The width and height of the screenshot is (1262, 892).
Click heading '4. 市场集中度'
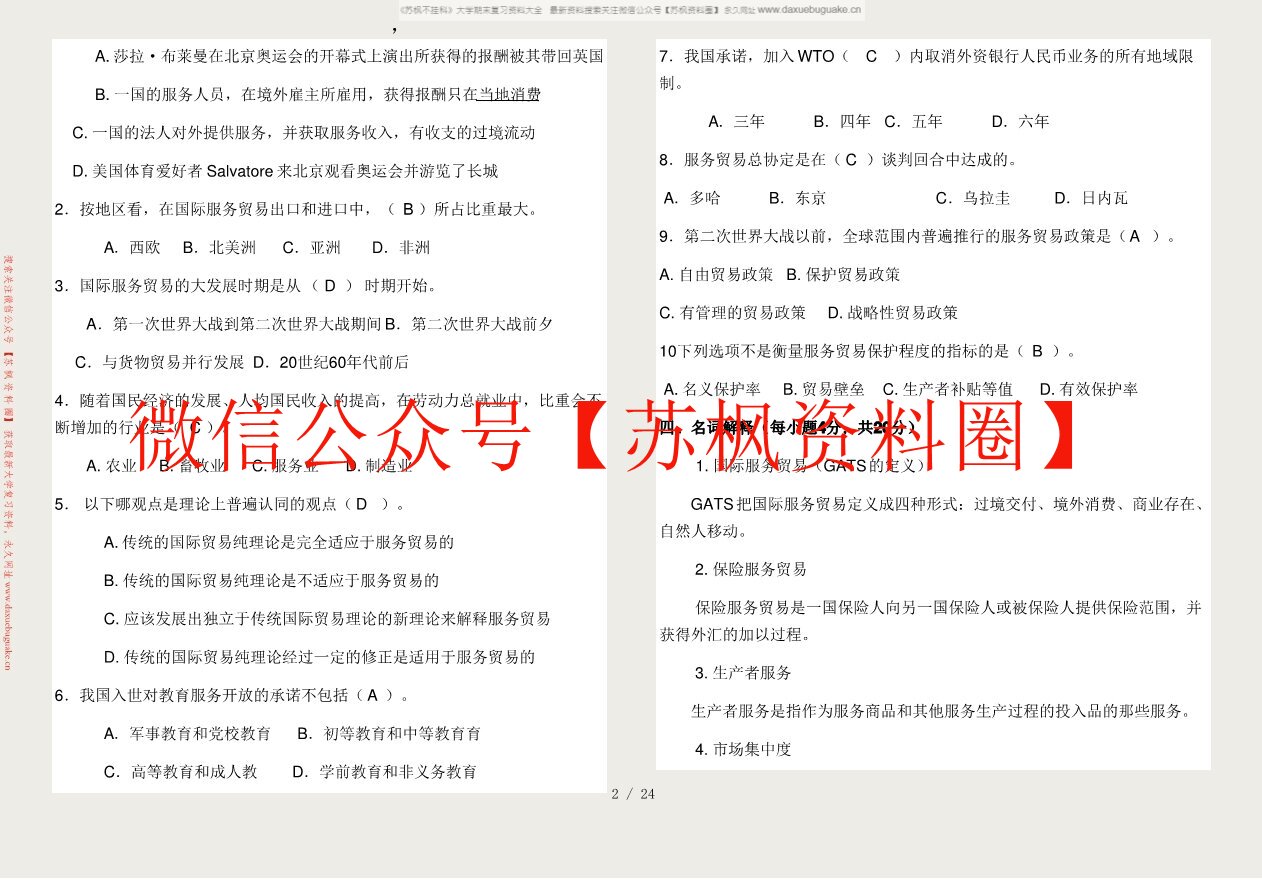pos(743,749)
